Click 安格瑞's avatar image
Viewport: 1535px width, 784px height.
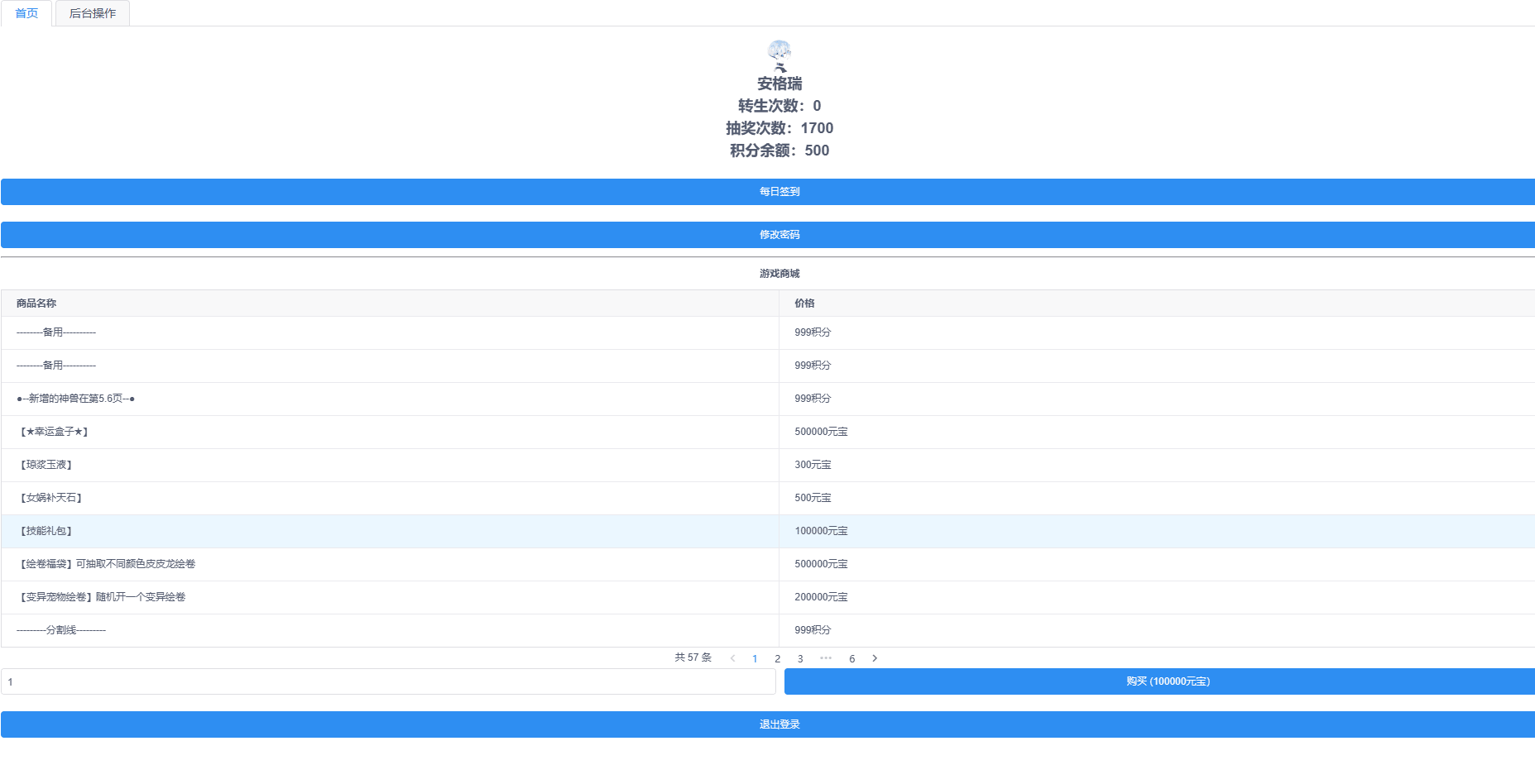click(777, 55)
